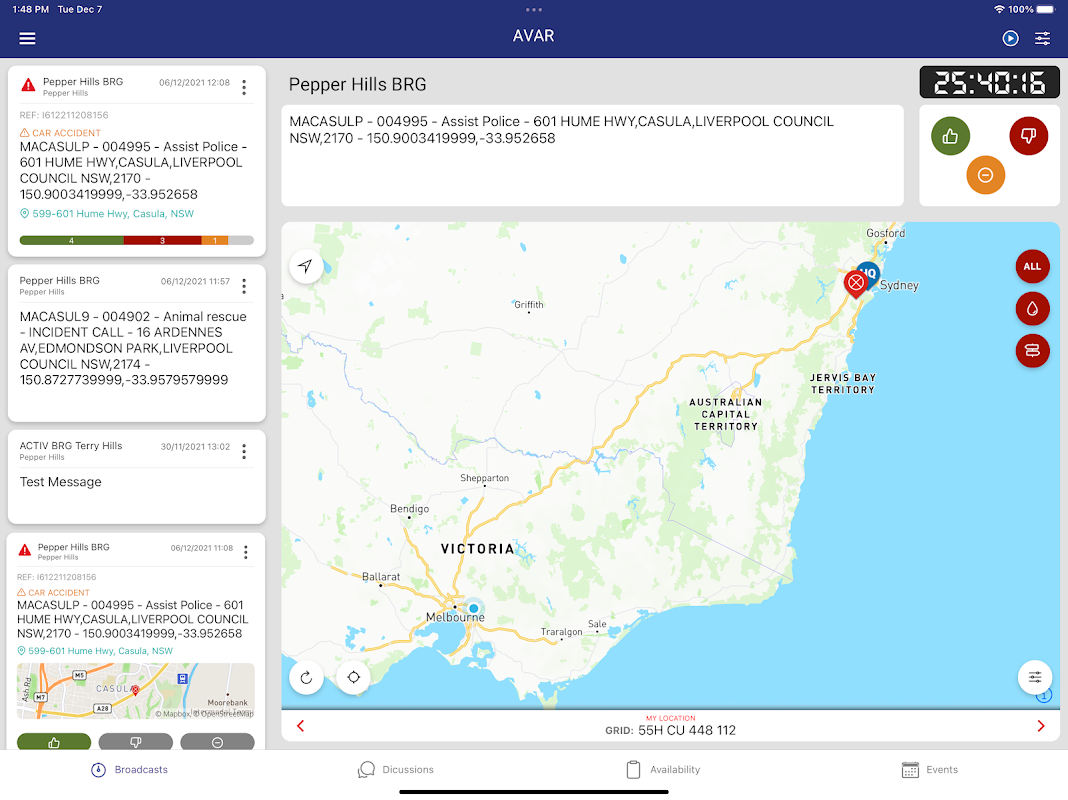Open options for first Pepper Hills broadcast
Image resolution: width=1068 pixels, height=800 pixels.
[x=244, y=88]
